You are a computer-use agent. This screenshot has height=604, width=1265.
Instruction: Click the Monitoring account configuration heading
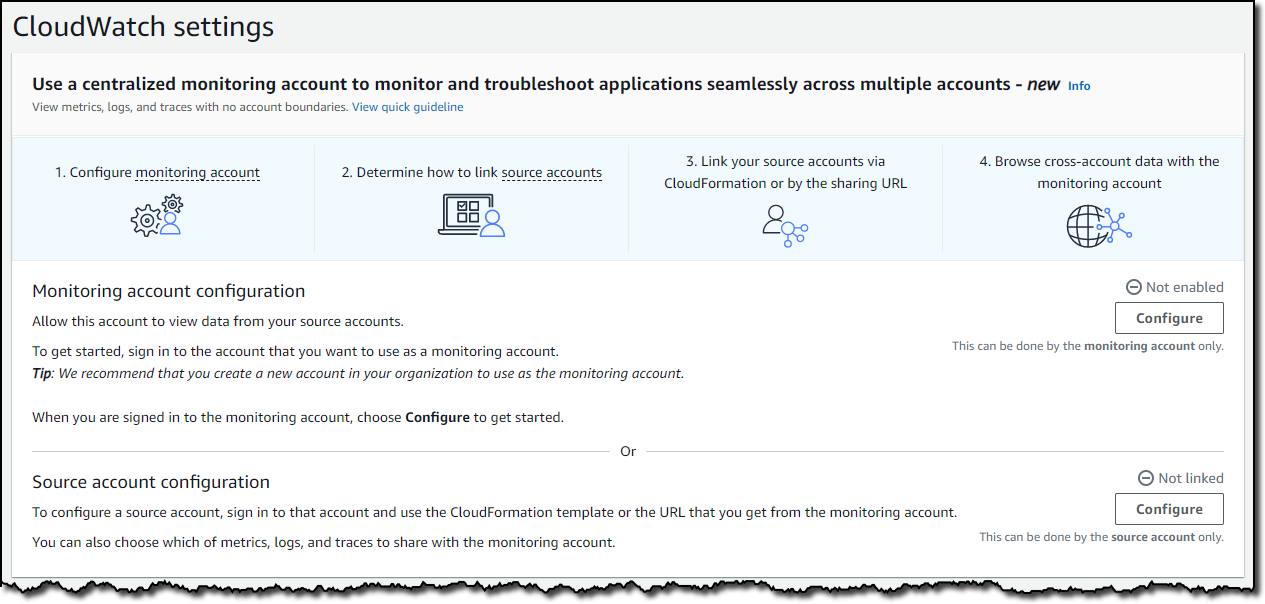click(x=169, y=291)
